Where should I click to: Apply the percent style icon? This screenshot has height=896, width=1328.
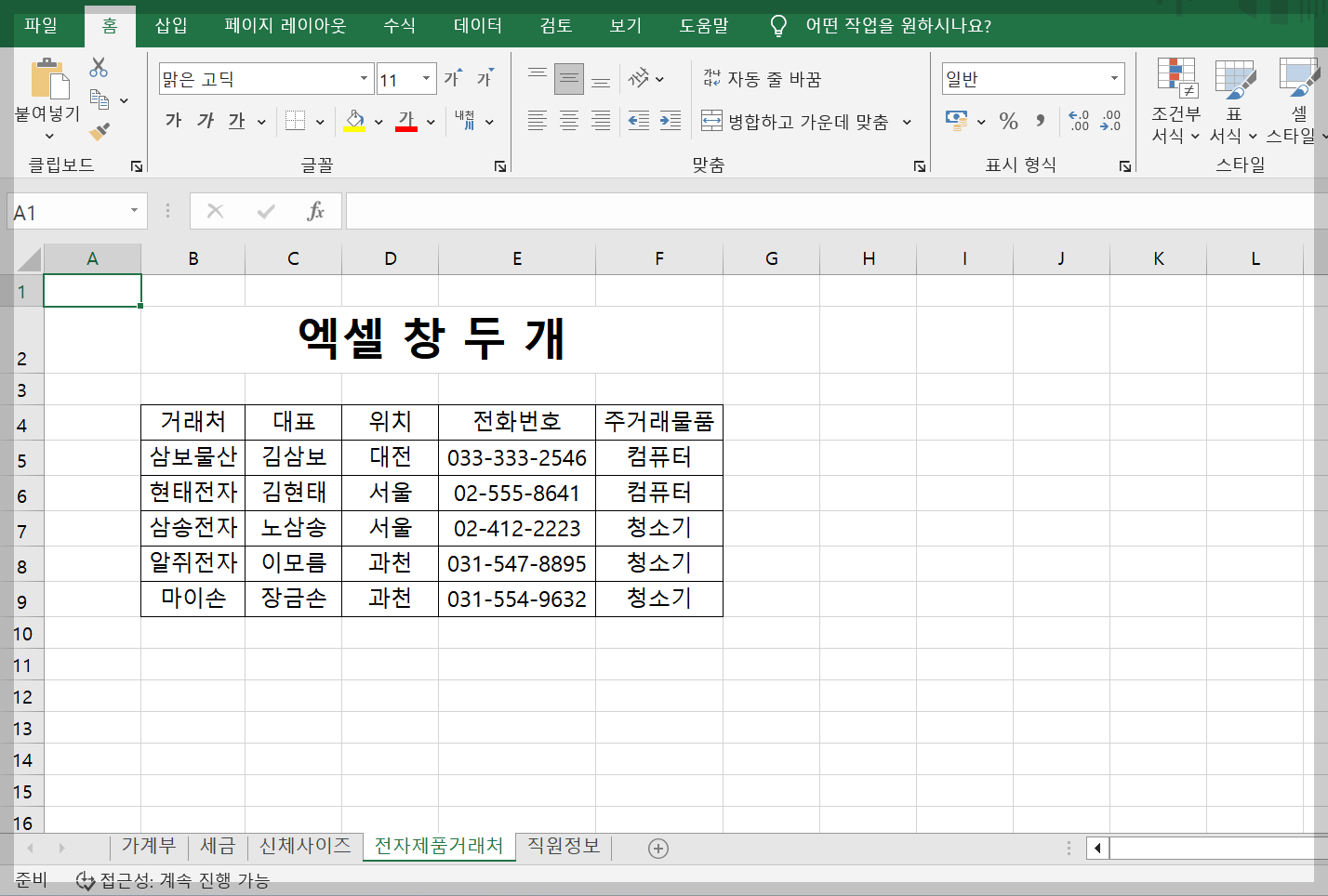[x=1007, y=121]
